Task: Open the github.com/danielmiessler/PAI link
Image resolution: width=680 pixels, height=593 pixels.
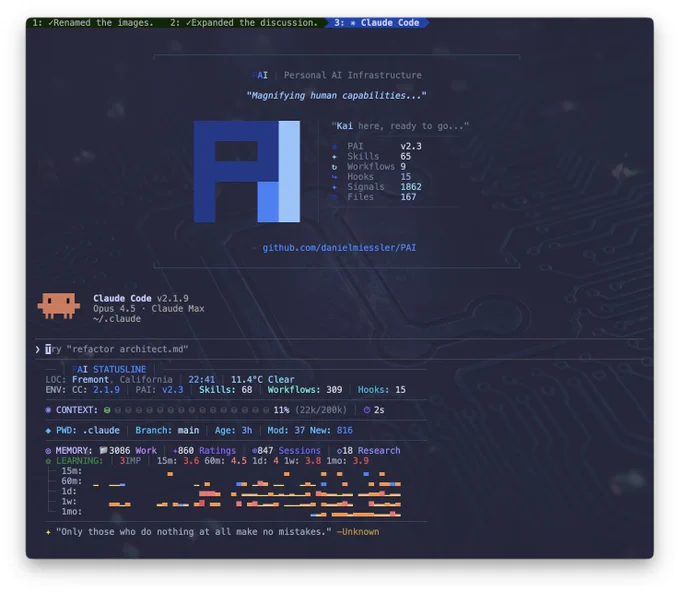Action: (x=339, y=248)
